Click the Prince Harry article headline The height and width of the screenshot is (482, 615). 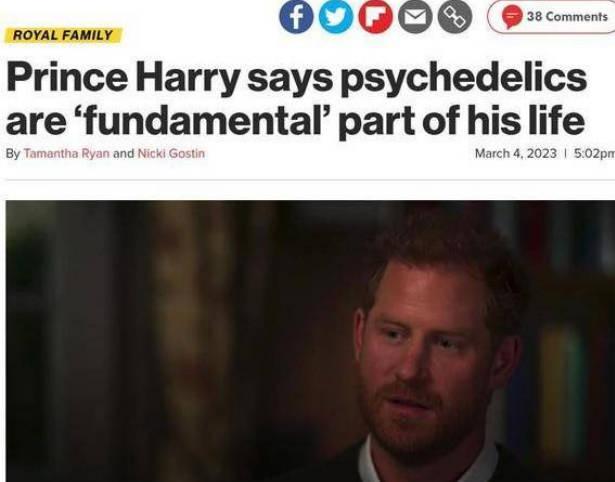click(x=296, y=99)
